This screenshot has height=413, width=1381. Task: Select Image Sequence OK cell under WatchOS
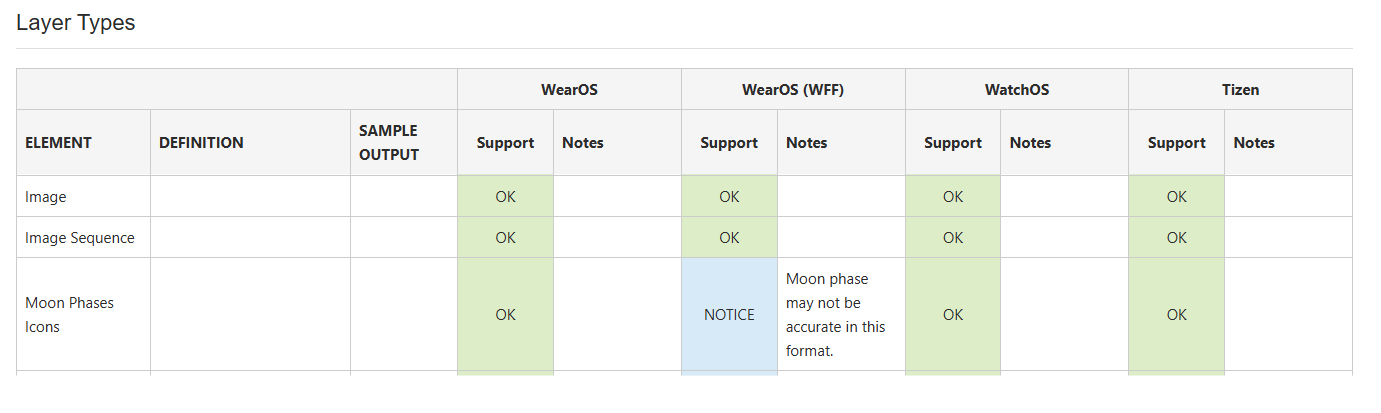click(x=952, y=238)
